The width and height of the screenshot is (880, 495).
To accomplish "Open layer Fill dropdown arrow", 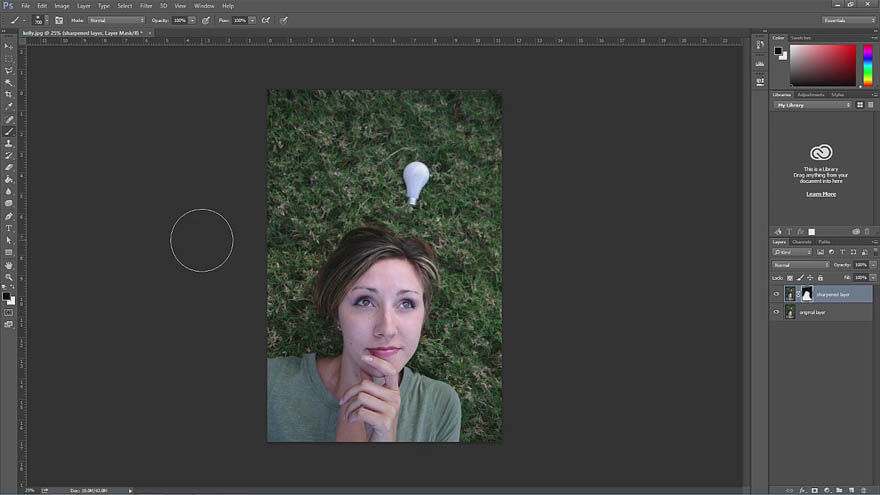I will click(x=873, y=278).
